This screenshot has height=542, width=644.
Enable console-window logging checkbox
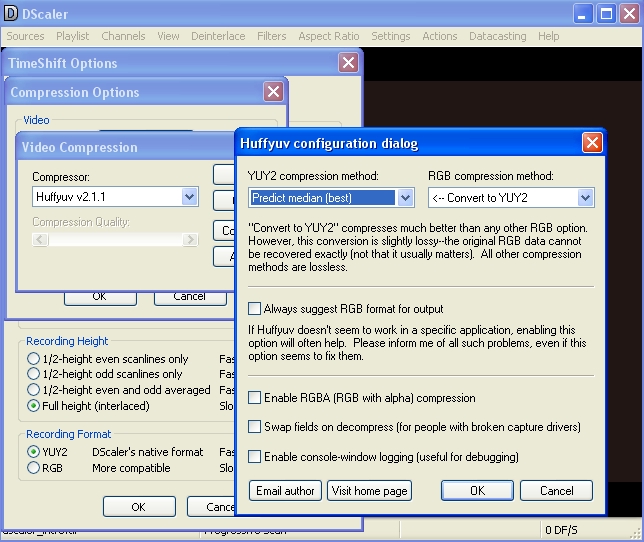(254, 457)
